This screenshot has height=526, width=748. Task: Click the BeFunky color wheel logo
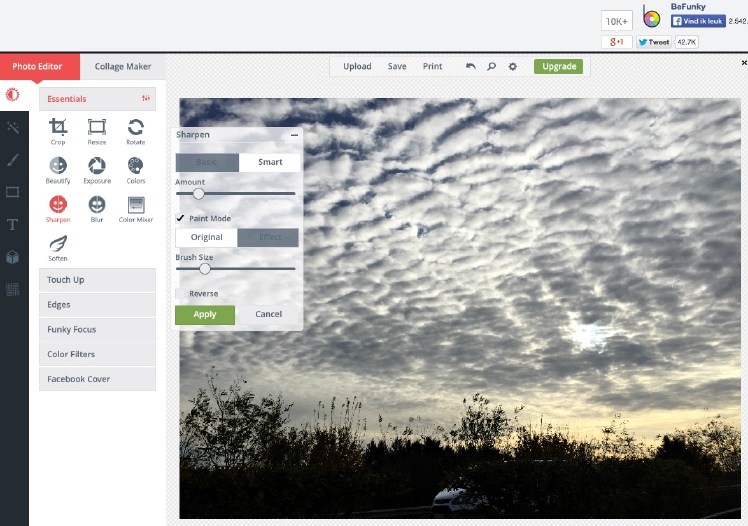click(x=651, y=18)
